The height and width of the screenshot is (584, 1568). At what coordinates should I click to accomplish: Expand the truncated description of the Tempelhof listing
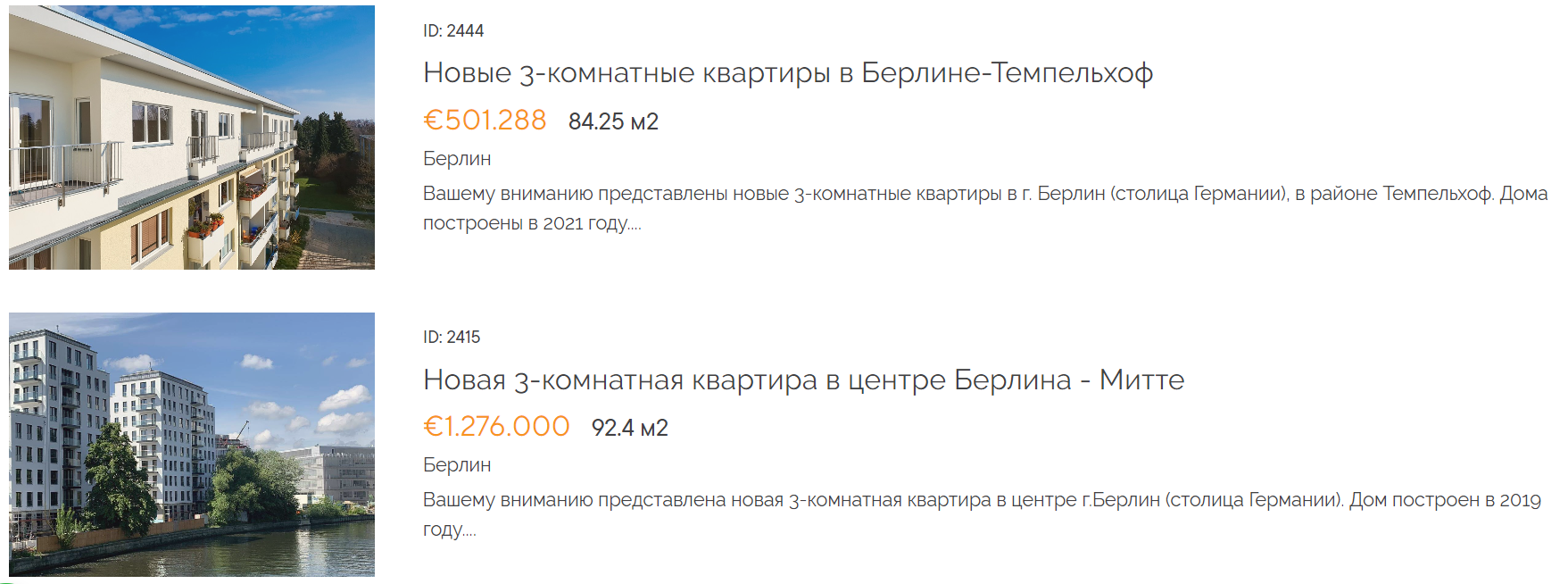639,225
